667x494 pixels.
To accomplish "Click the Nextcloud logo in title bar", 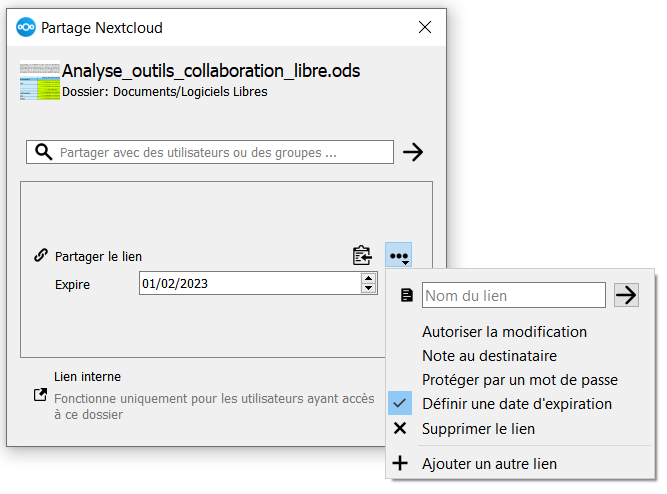I will point(26,28).
